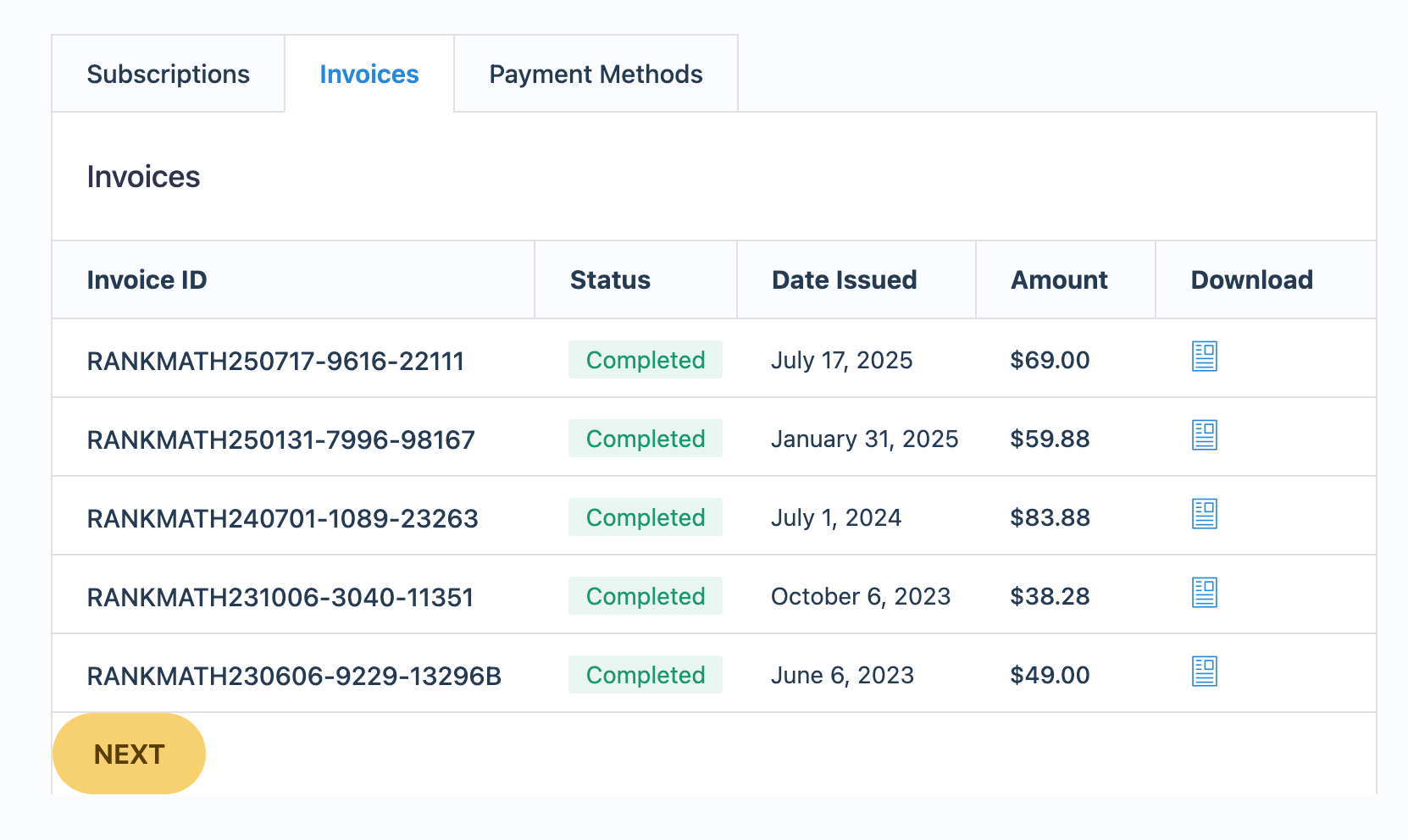This screenshot has height=840, width=1408.
Task: Select the Invoices tab
Action: [x=369, y=74]
